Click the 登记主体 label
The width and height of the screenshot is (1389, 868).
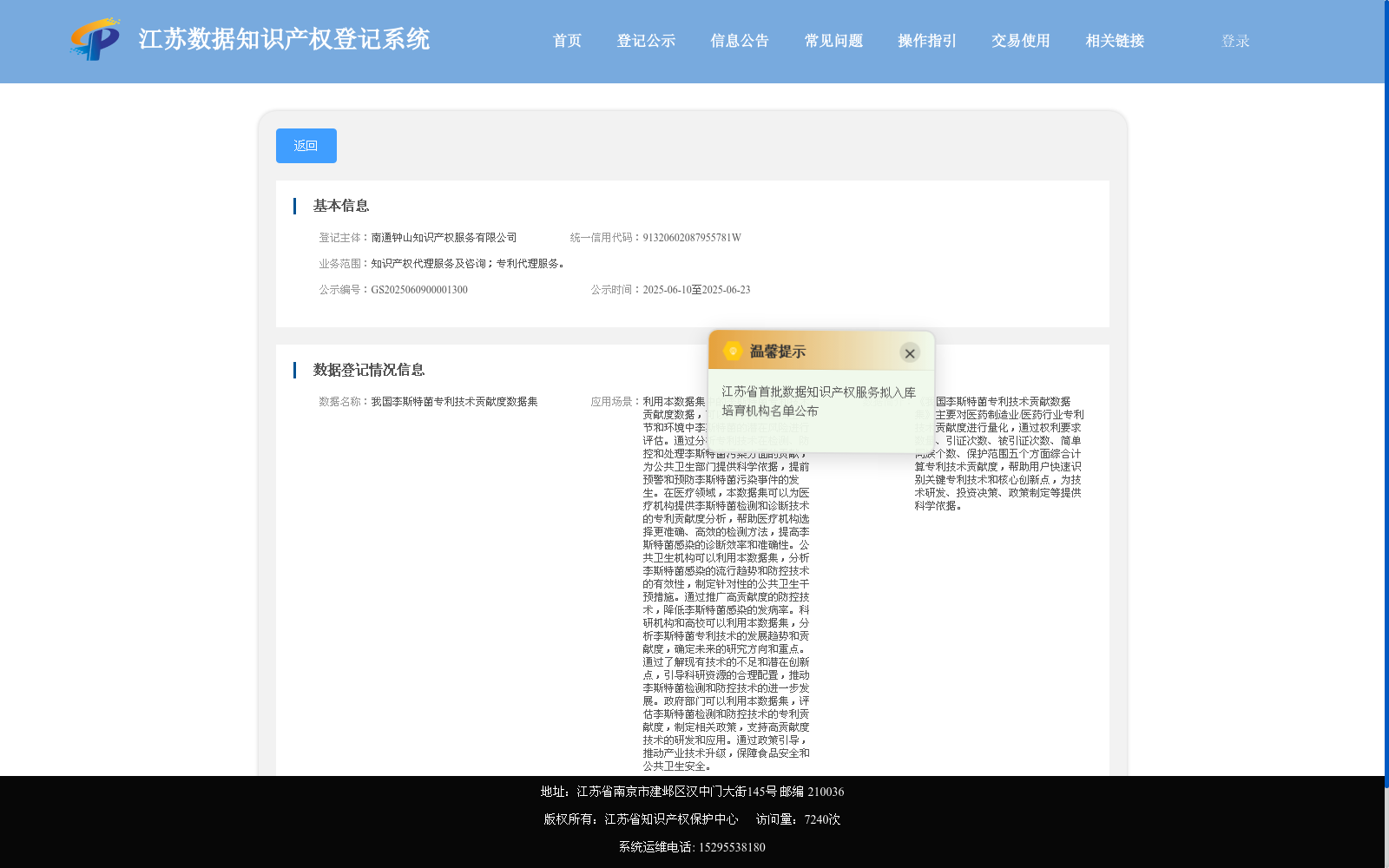[x=344, y=238]
